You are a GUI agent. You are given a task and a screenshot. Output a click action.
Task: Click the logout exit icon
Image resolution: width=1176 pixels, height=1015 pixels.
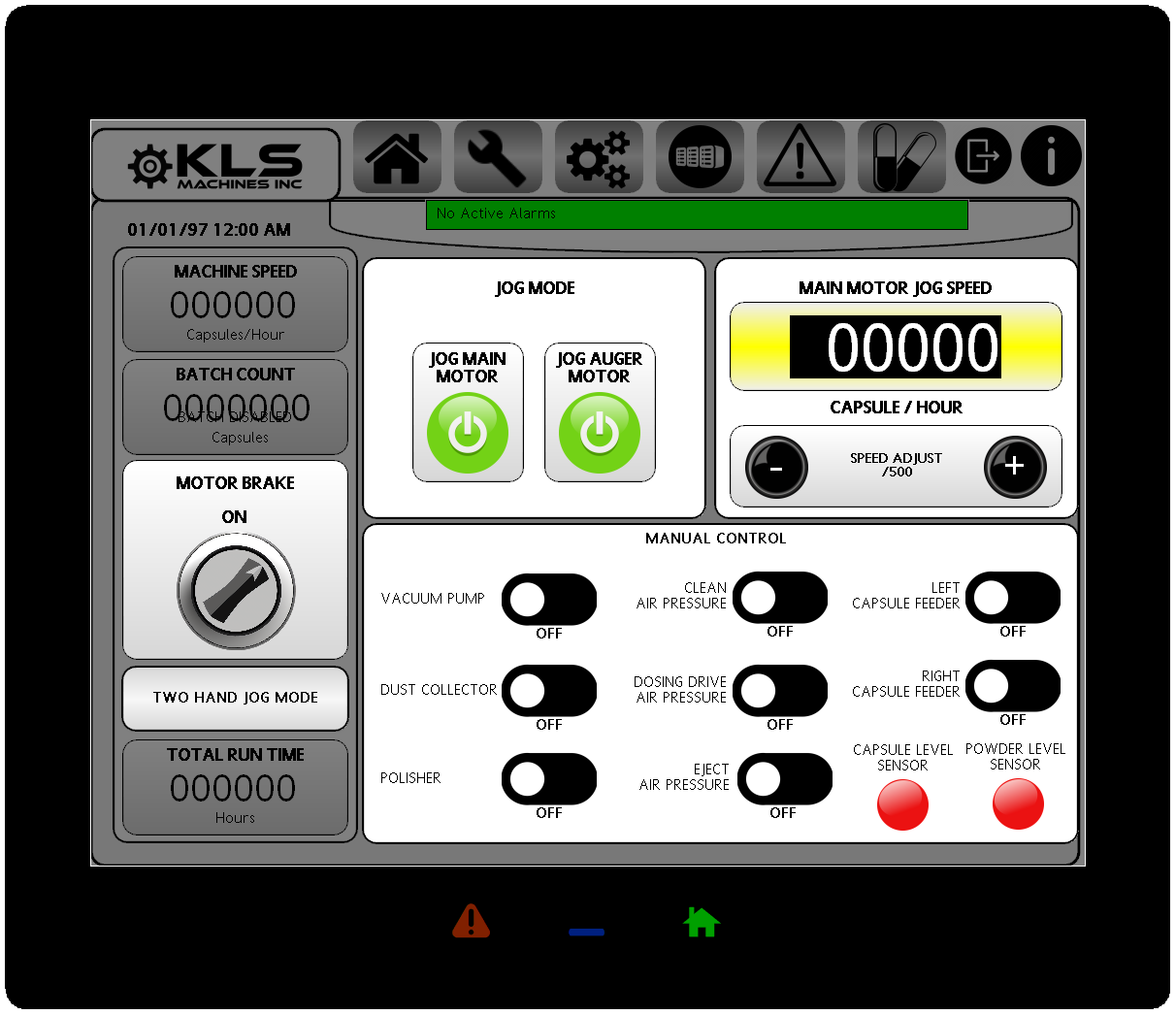coord(983,155)
